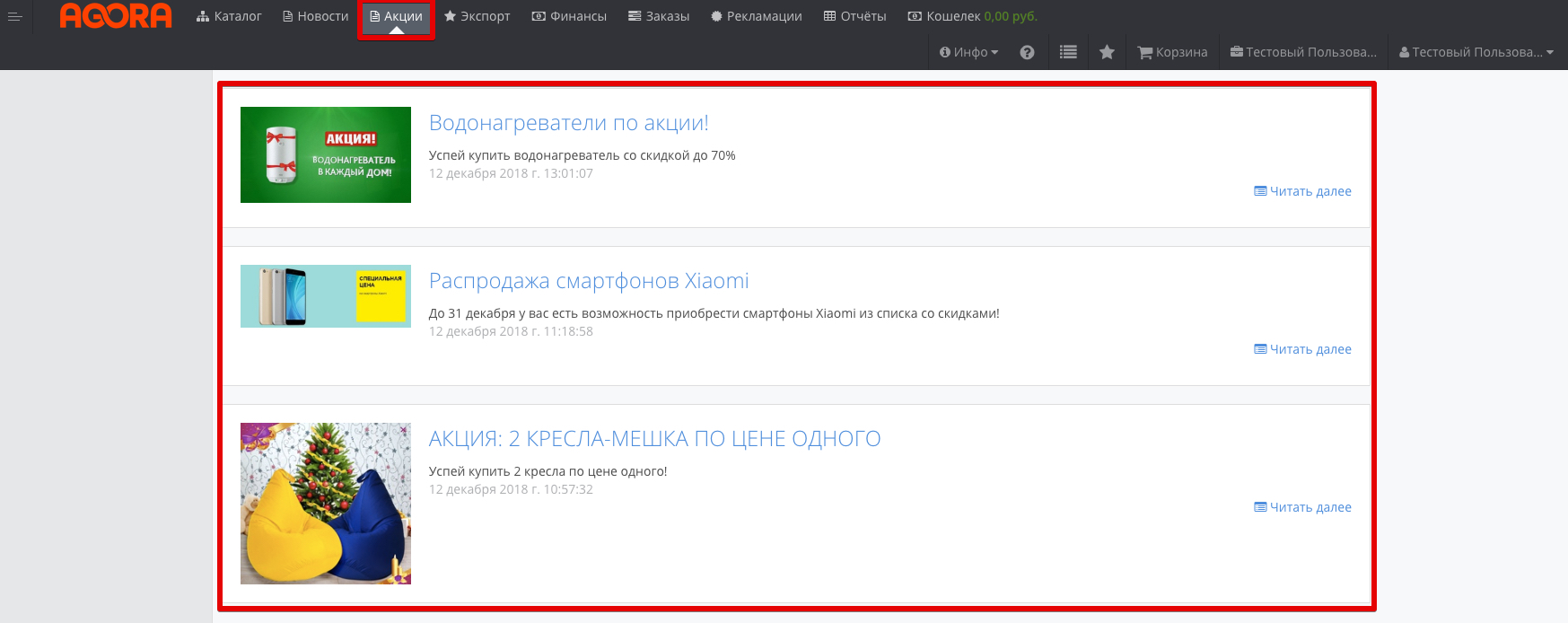Open the help question mark icon

(x=1027, y=52)
